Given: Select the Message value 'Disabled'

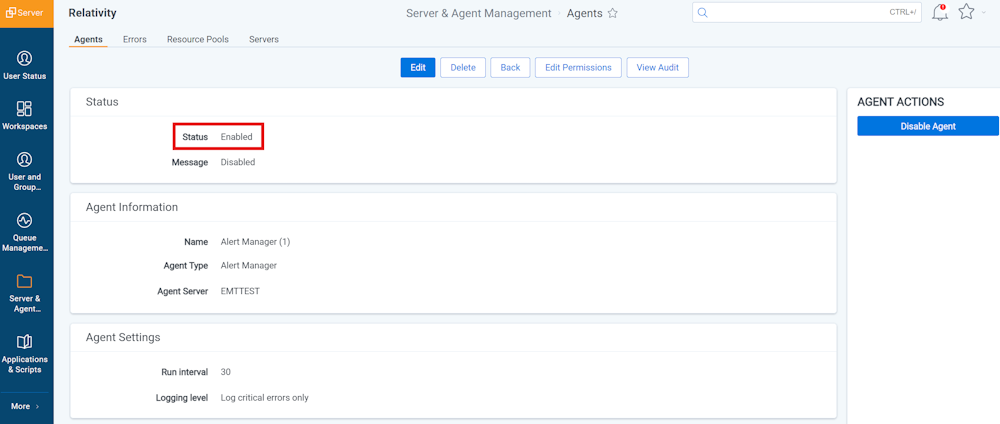Looking at the screenshot, I should [238, 163].
